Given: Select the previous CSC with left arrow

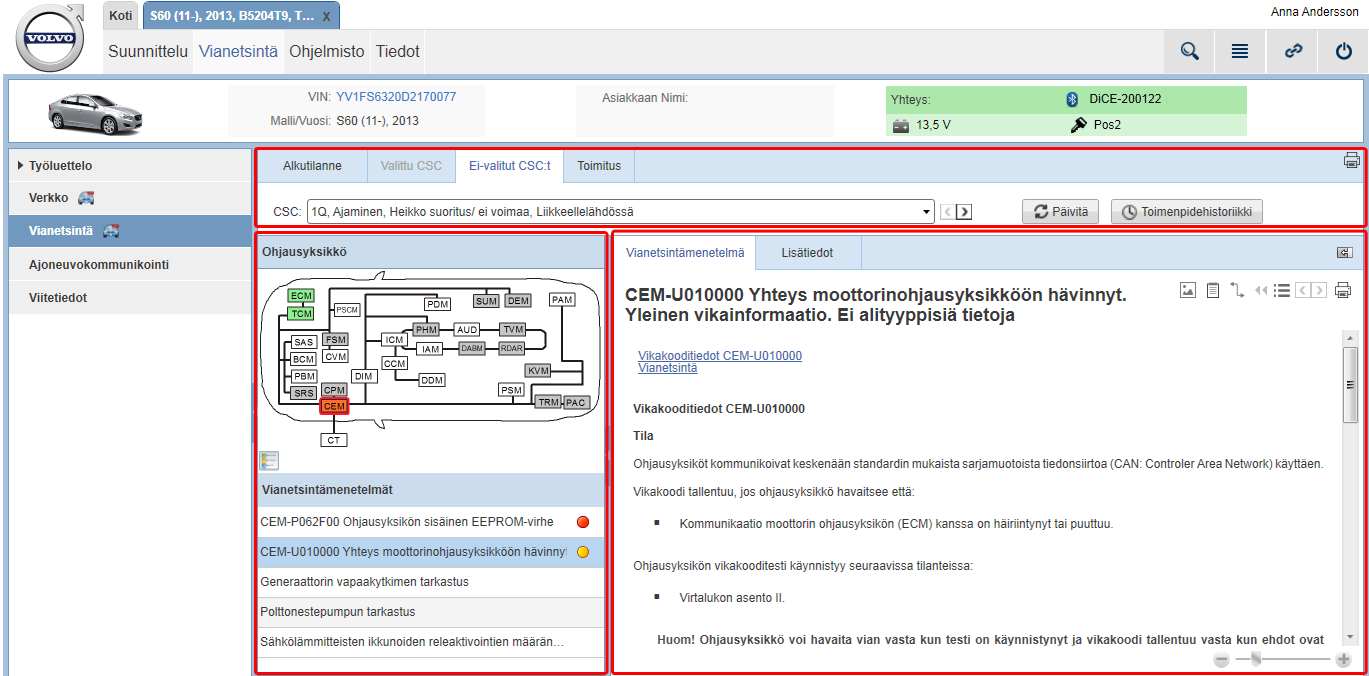Looking at the screenshot, I should click(x=948, y=212).
